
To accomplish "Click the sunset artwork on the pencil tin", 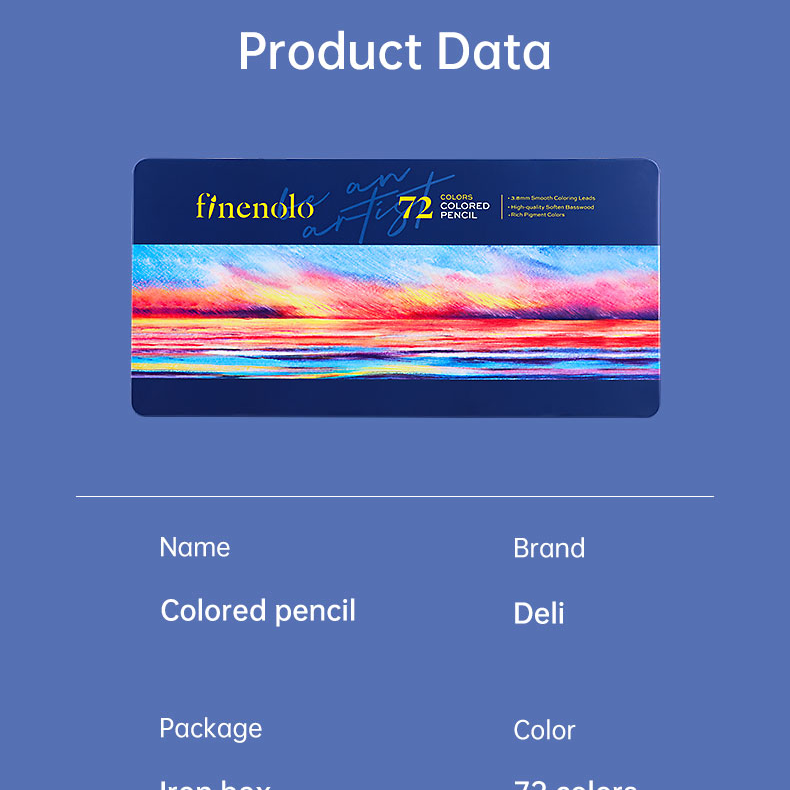I will click(395, 310).
